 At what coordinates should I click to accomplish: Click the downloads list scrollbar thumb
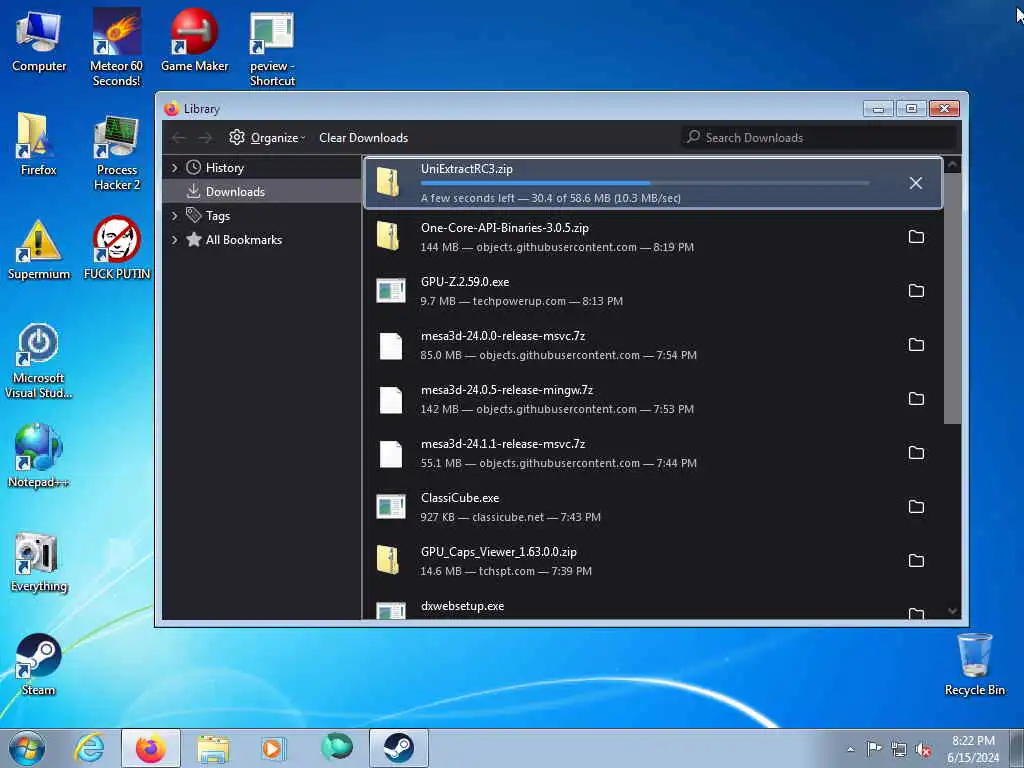pyautogui.click(x=952, y=298)
